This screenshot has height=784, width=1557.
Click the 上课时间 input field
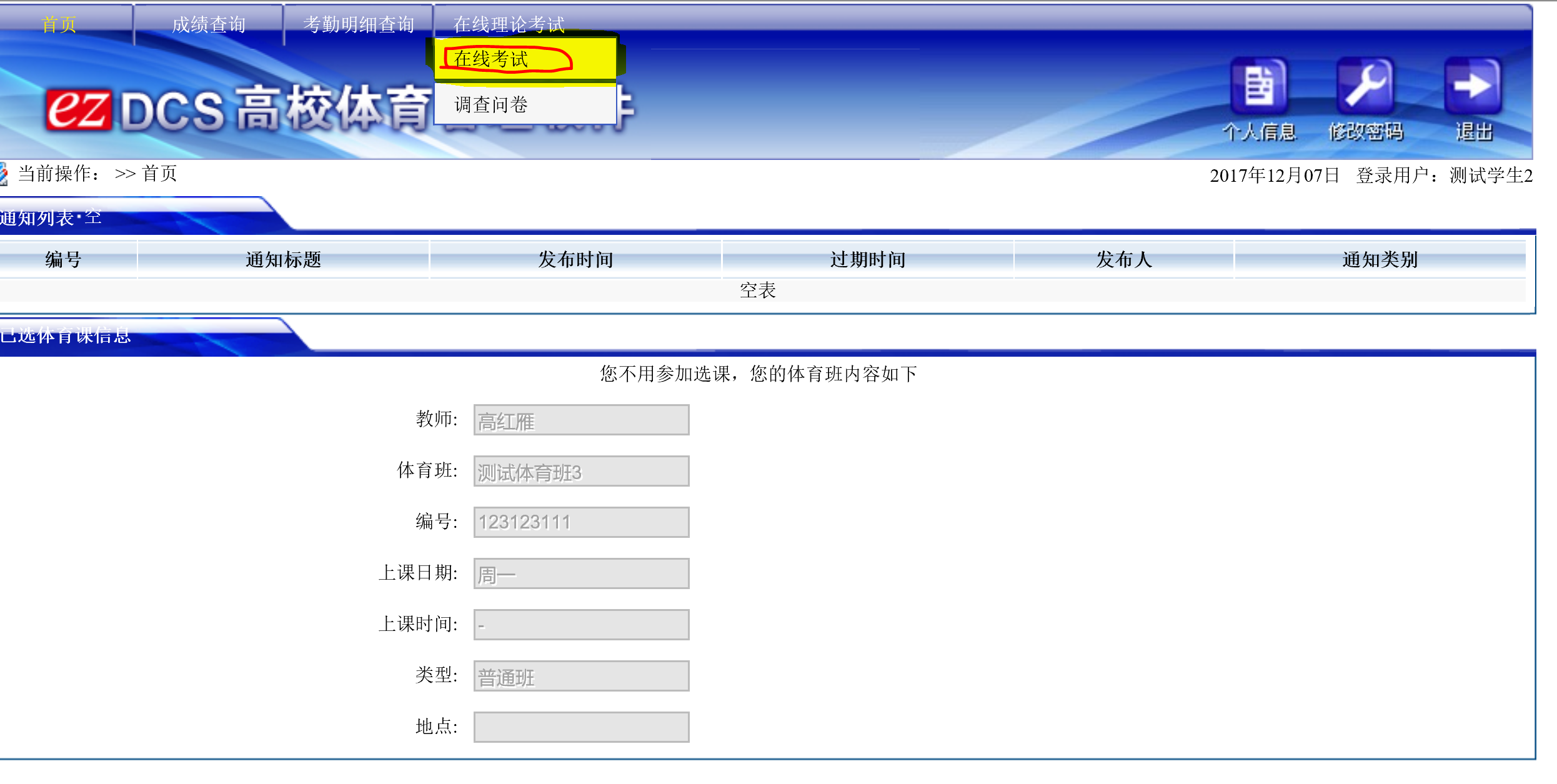point(581,625)
